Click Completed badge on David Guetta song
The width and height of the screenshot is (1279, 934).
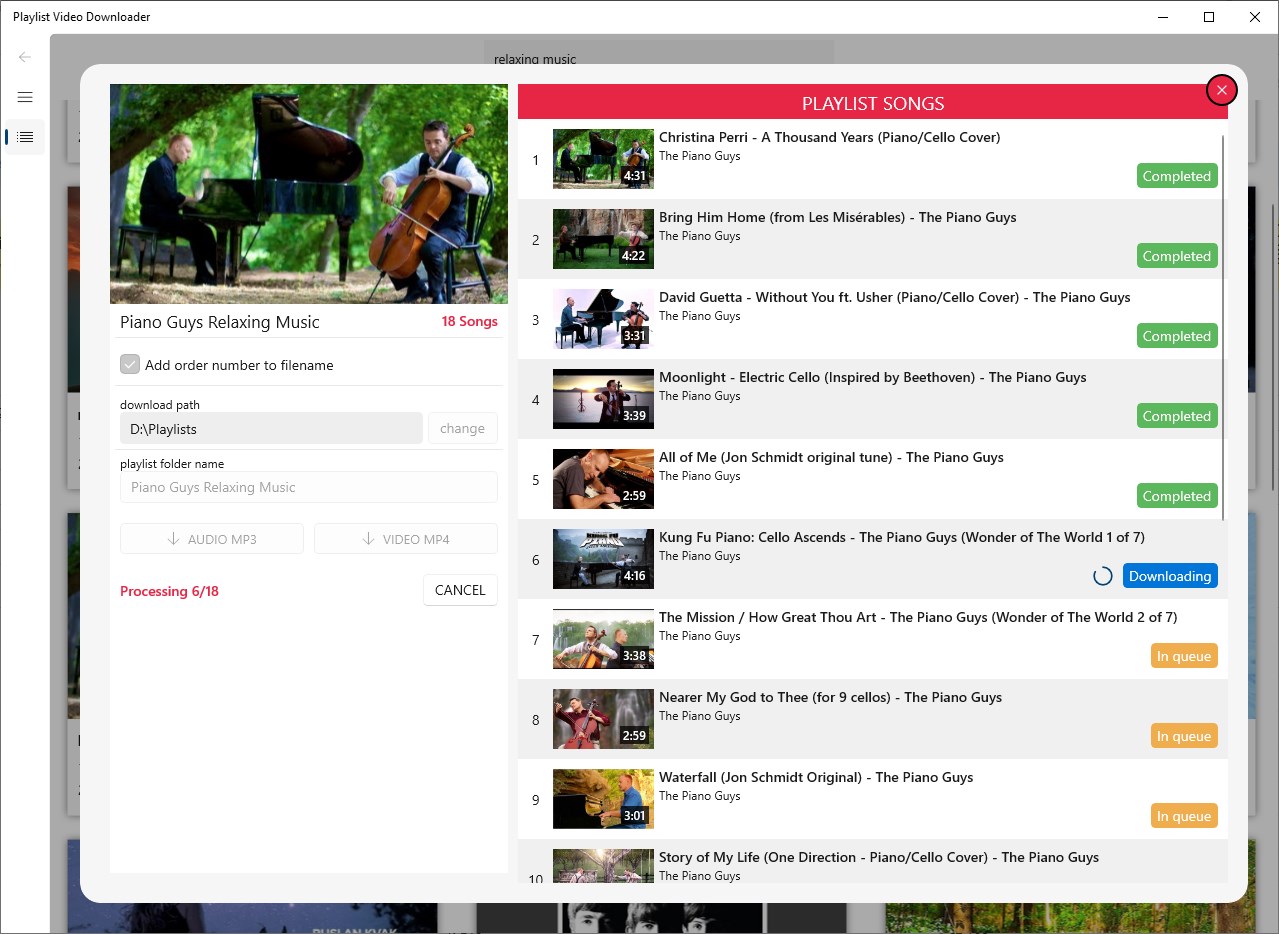point(1177,336)
